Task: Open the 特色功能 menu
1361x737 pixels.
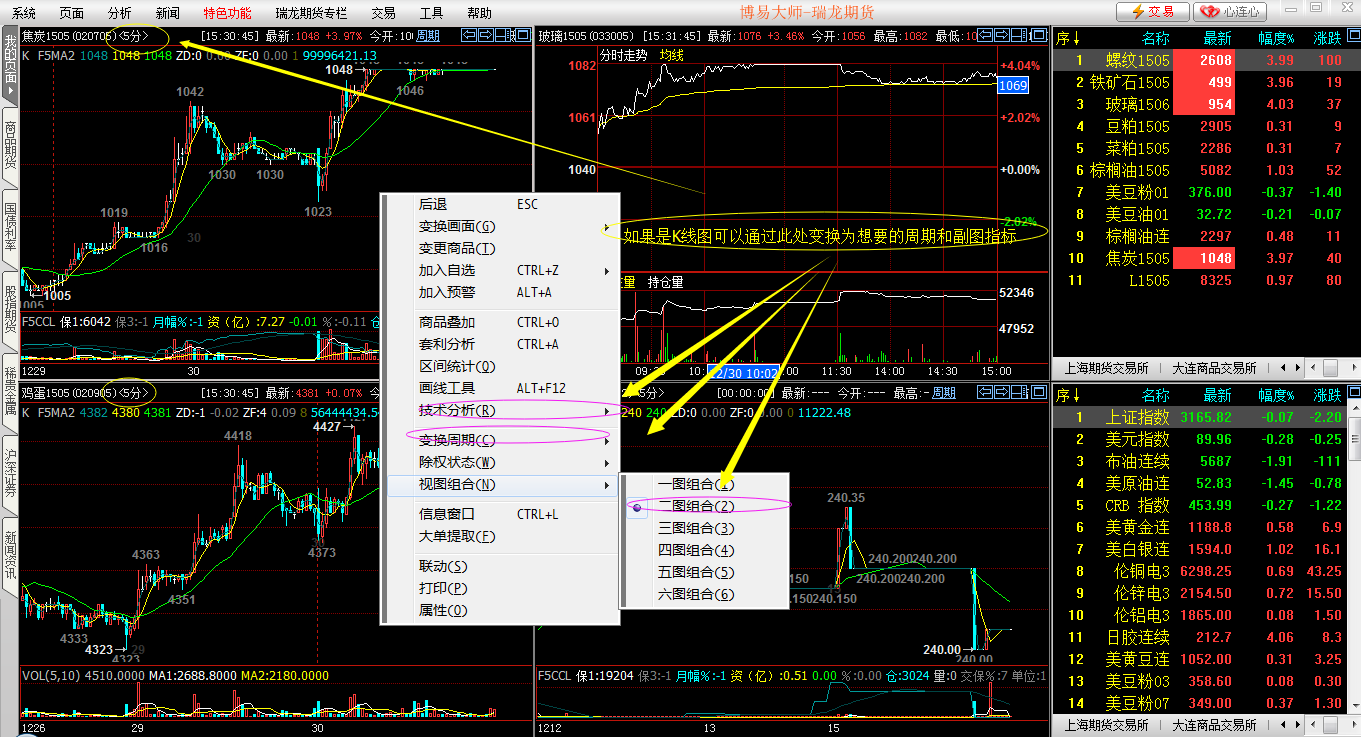Action: pos(227,13)
